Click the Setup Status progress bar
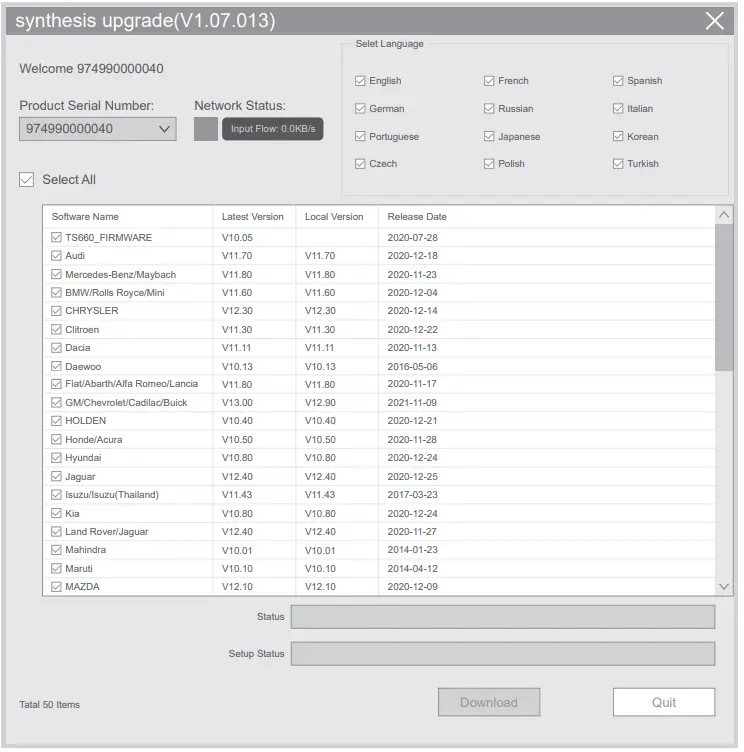 point(503,654)
